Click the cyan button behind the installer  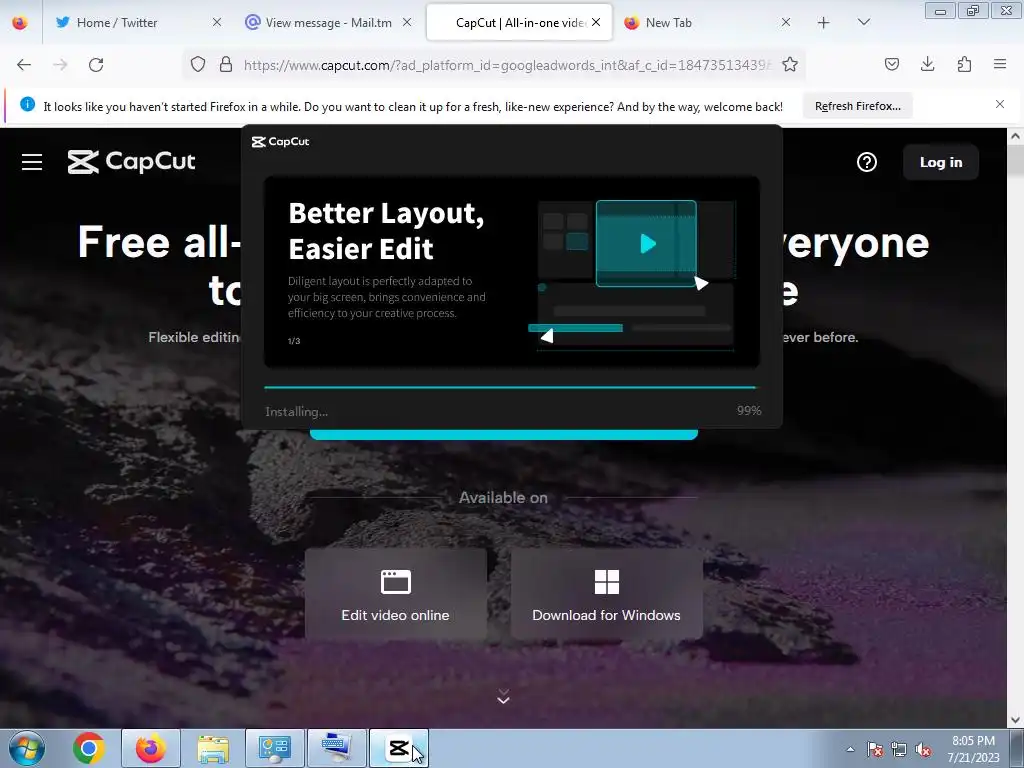[504, 434]
